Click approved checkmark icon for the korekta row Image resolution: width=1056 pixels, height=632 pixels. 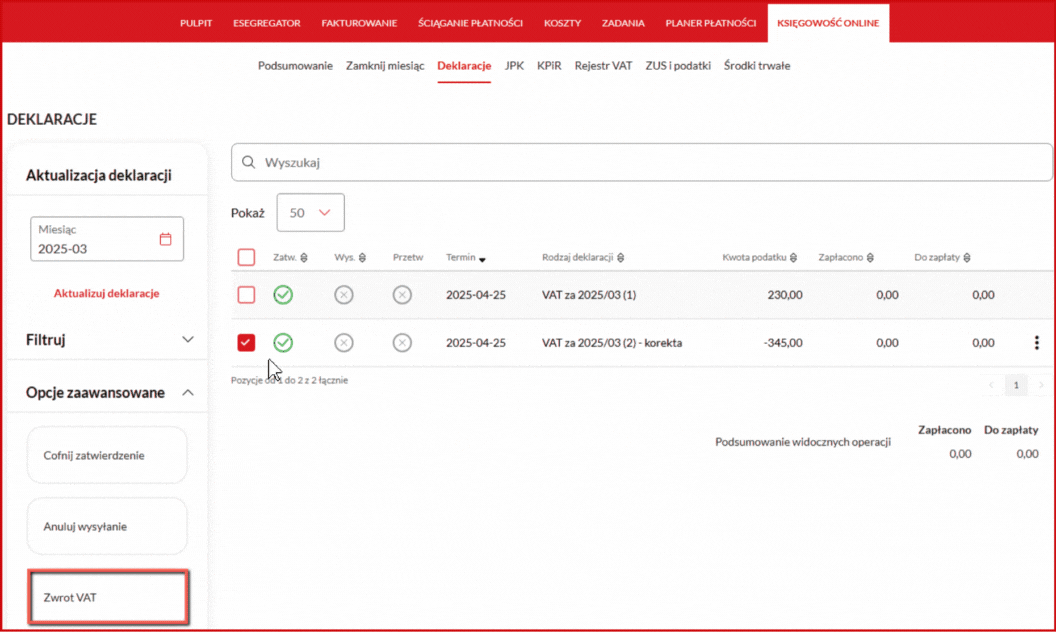(x=283, y=343)
